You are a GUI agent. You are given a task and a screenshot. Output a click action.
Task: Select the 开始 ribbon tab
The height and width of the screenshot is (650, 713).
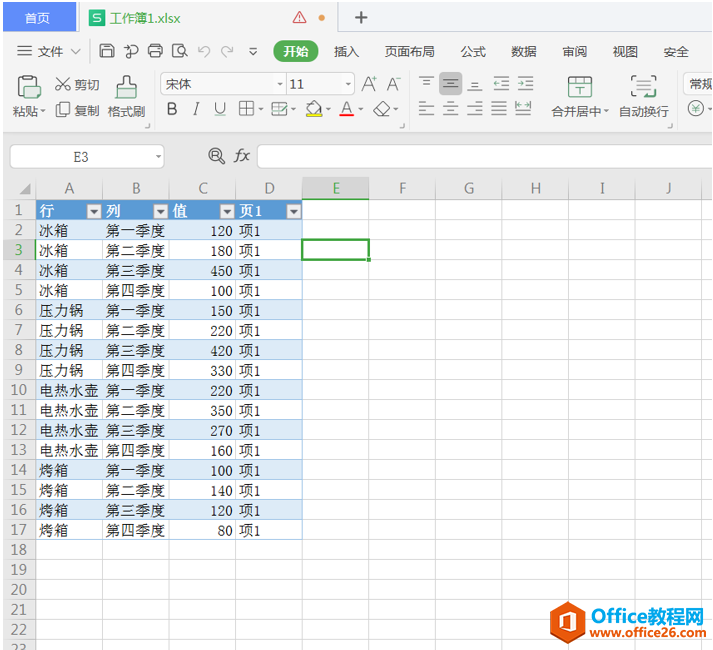click(x=296, y=51)
